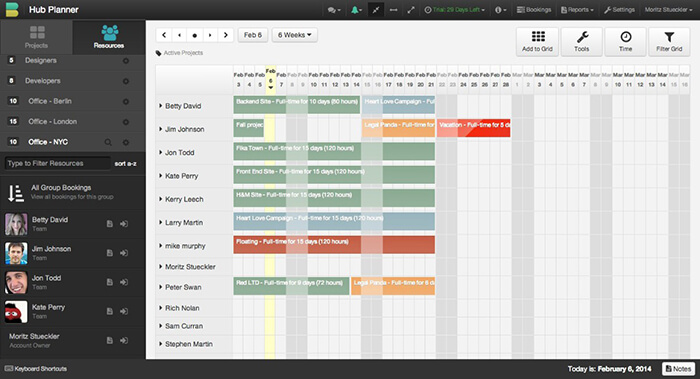Click the Add to Grid button
The height and width of the screenshot is (379, 700).
[x=538, y=42]
